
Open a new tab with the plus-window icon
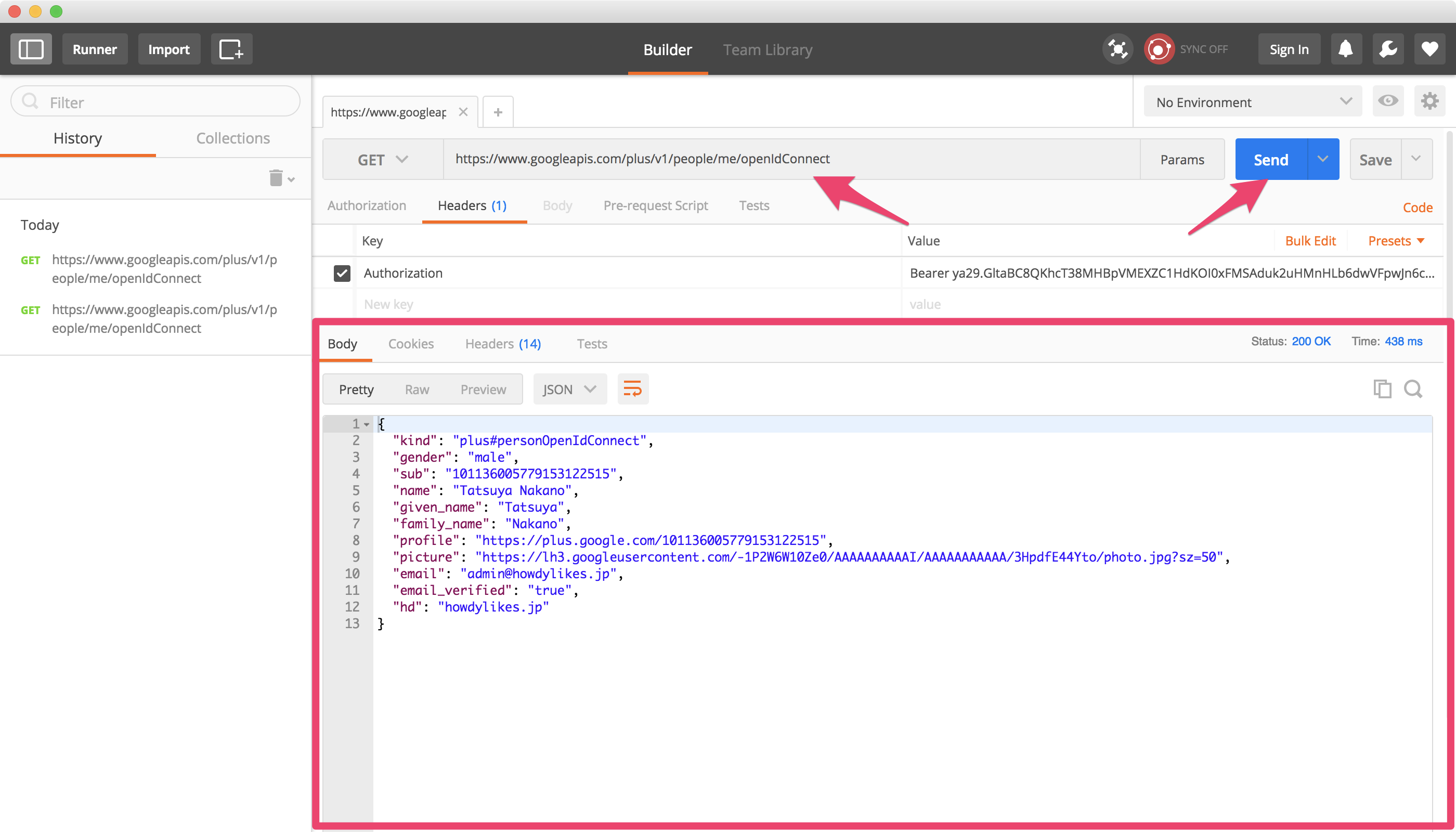231,48
